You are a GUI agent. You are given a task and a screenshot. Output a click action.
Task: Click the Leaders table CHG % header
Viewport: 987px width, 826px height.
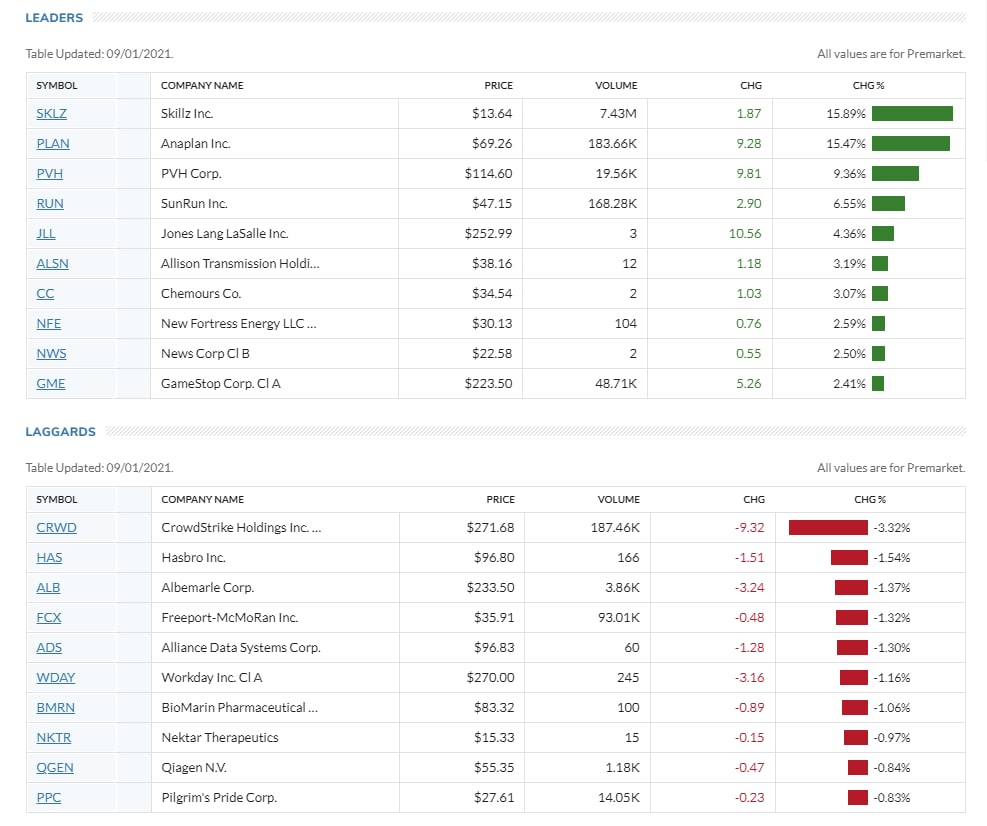click(868, 86)
